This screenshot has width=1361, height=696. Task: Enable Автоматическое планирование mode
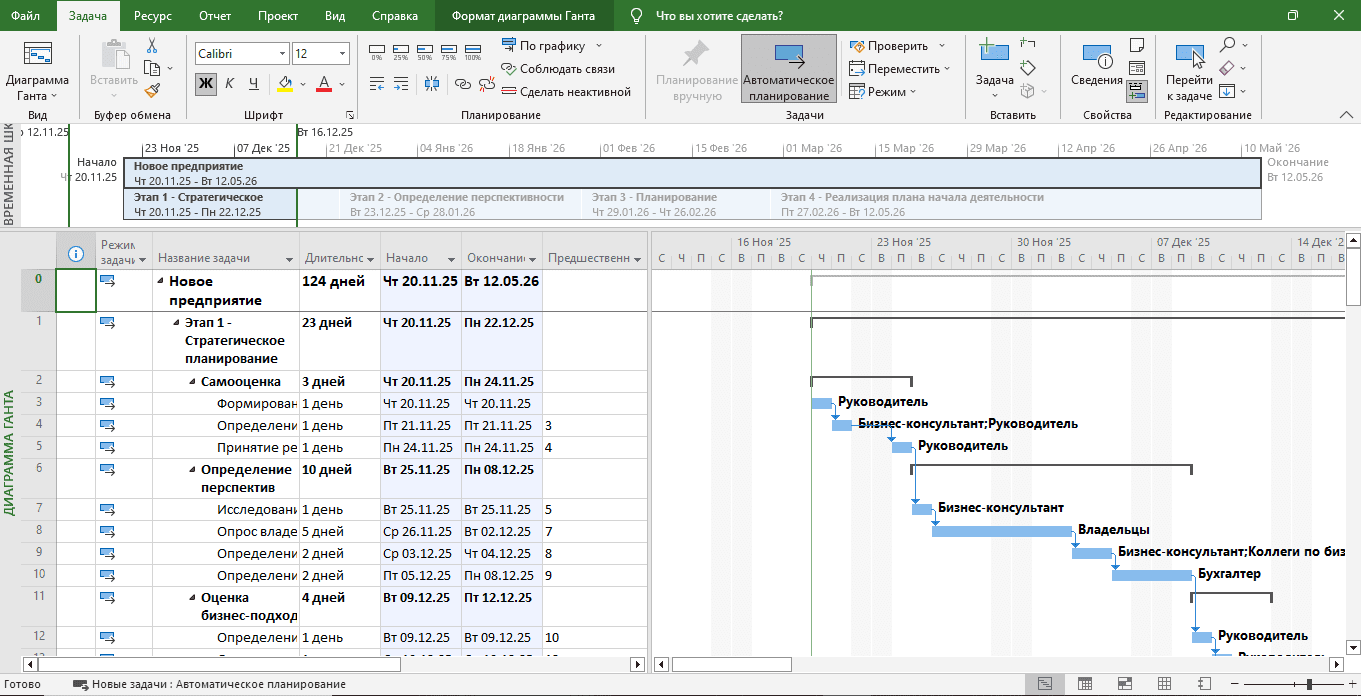click(x=788, y=70)
